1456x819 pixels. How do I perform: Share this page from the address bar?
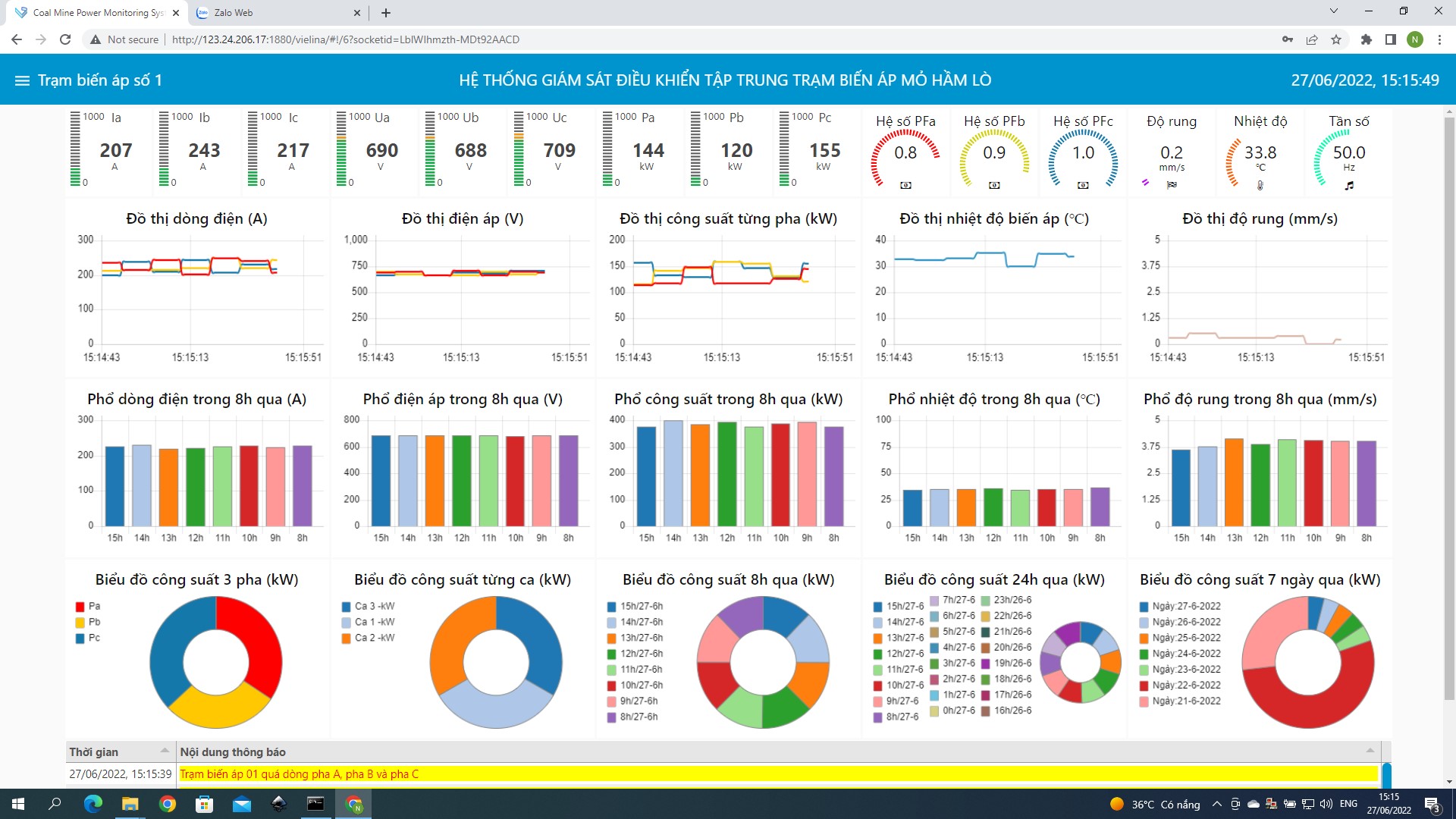pos(1312,39)
